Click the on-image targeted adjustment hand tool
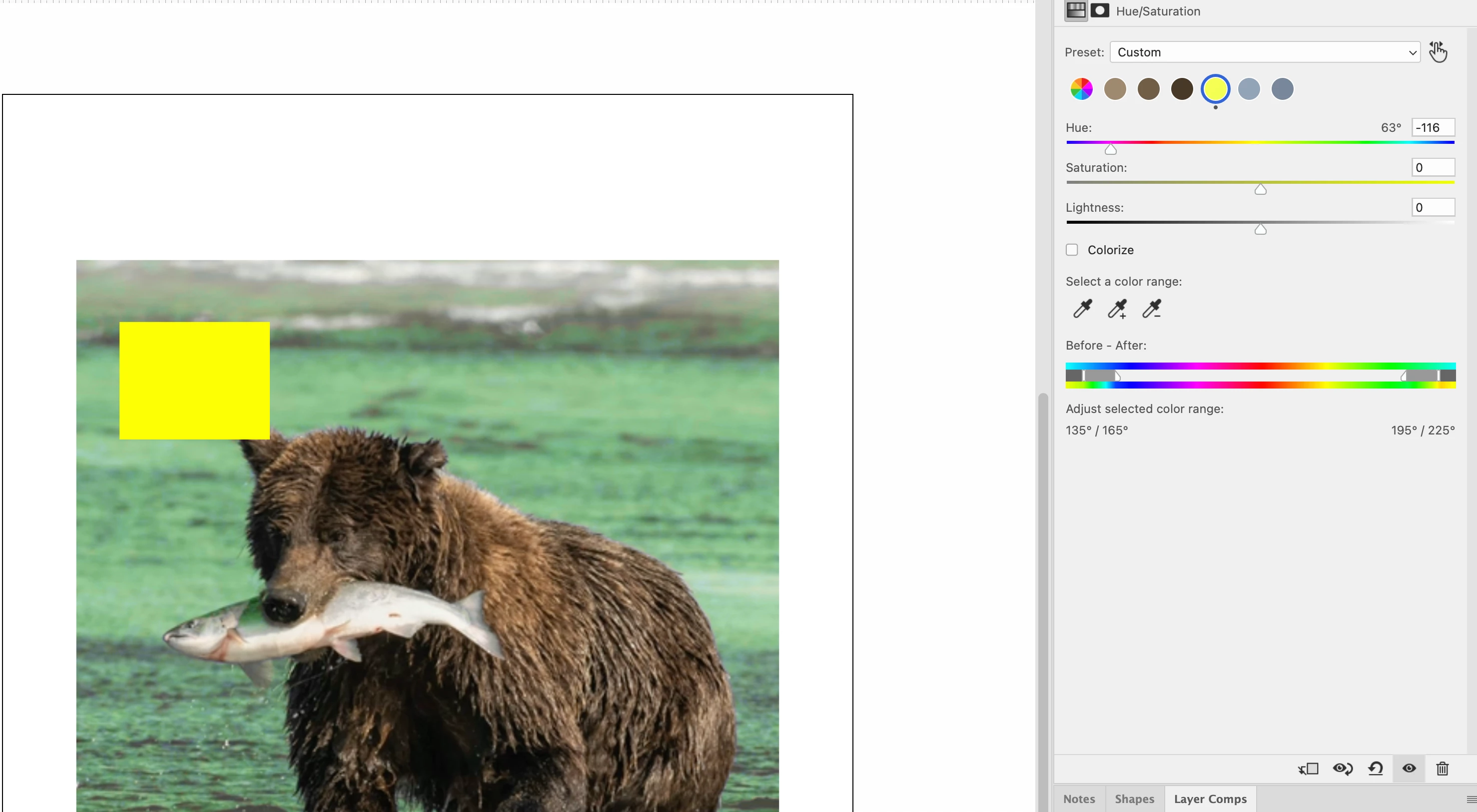1477x812 pixels. point(1438,52)
